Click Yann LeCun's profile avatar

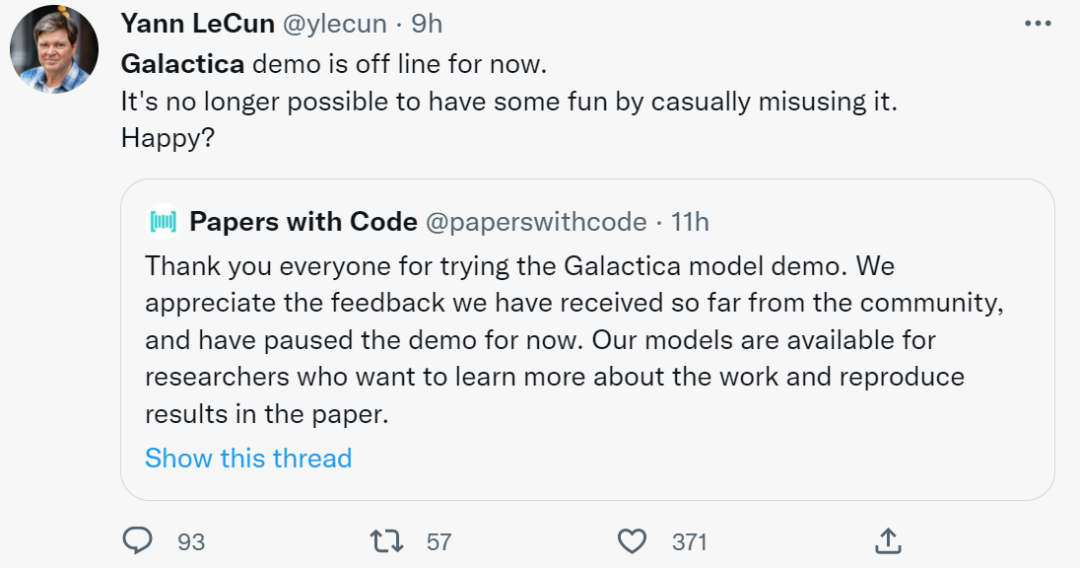[x=54, y=49]
